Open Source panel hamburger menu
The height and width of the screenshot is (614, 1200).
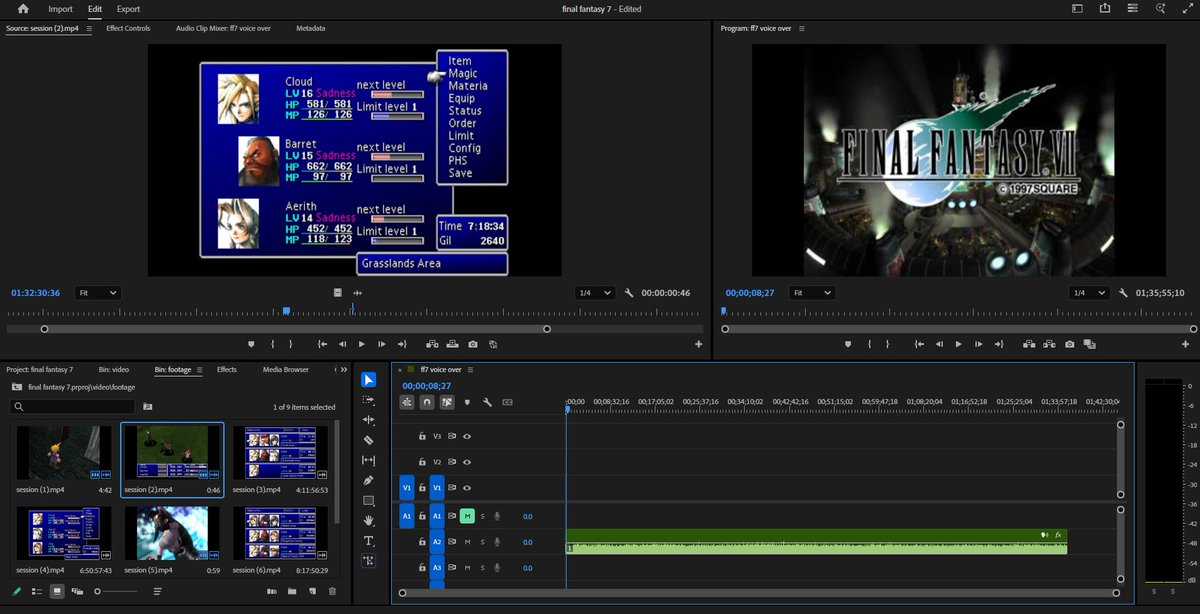(89, 29)
